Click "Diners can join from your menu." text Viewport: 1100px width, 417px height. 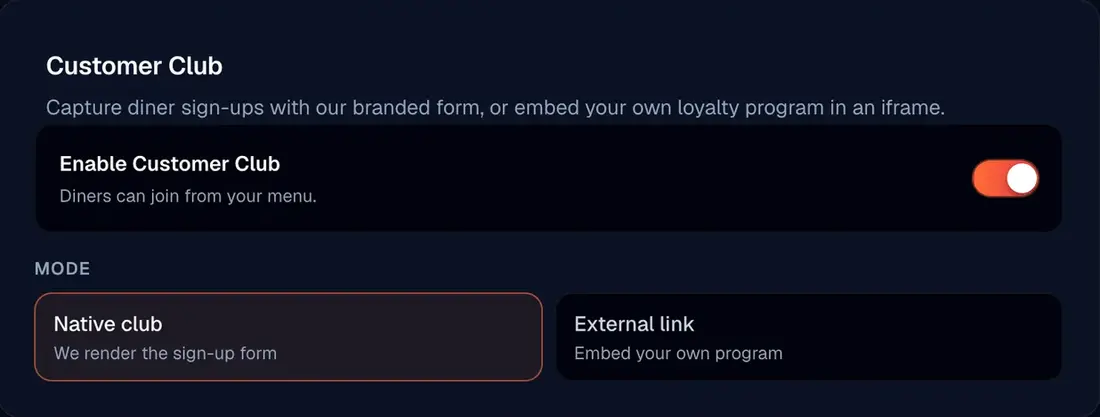188,196
